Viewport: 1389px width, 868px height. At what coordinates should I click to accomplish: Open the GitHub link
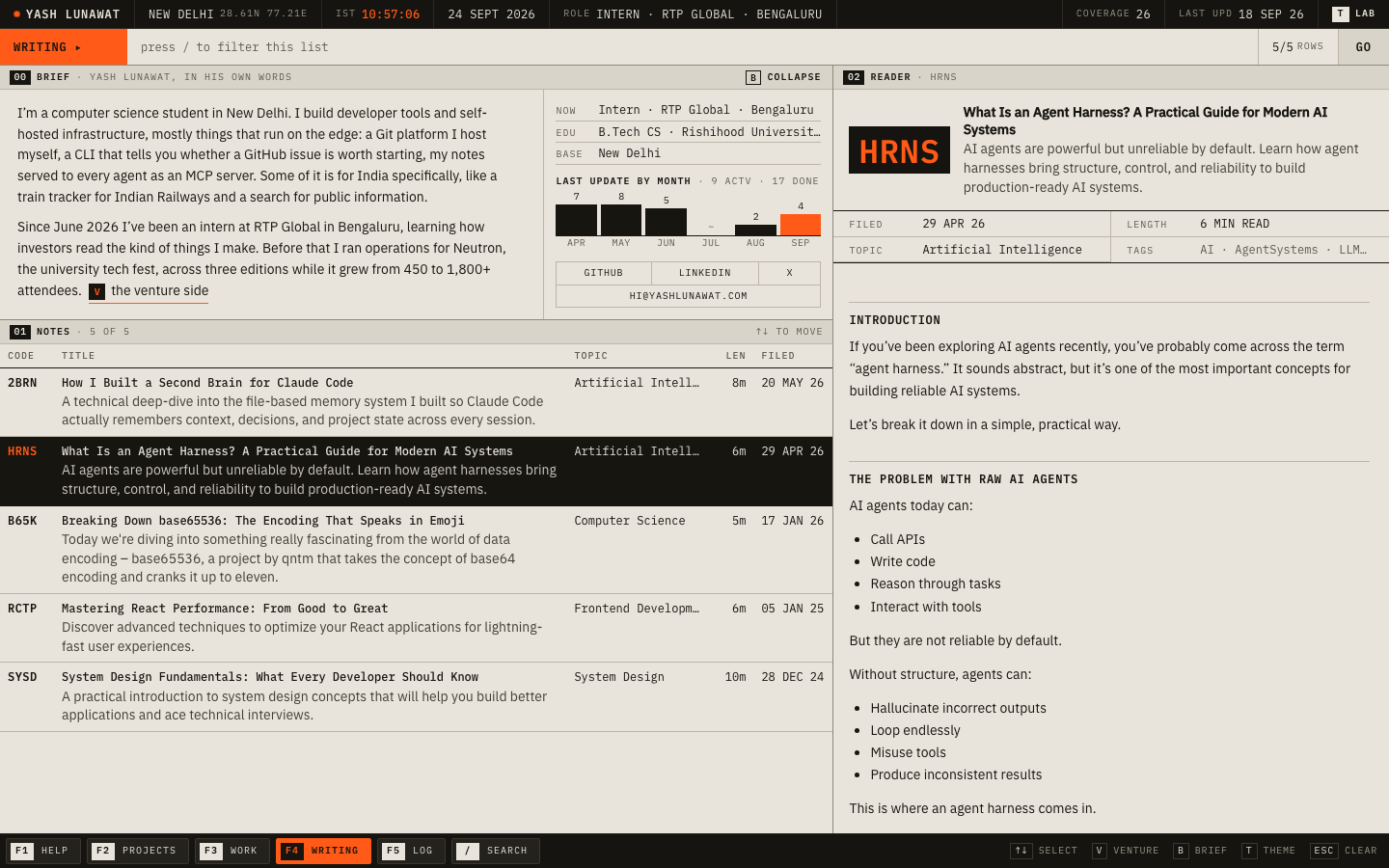pos(604,273)
